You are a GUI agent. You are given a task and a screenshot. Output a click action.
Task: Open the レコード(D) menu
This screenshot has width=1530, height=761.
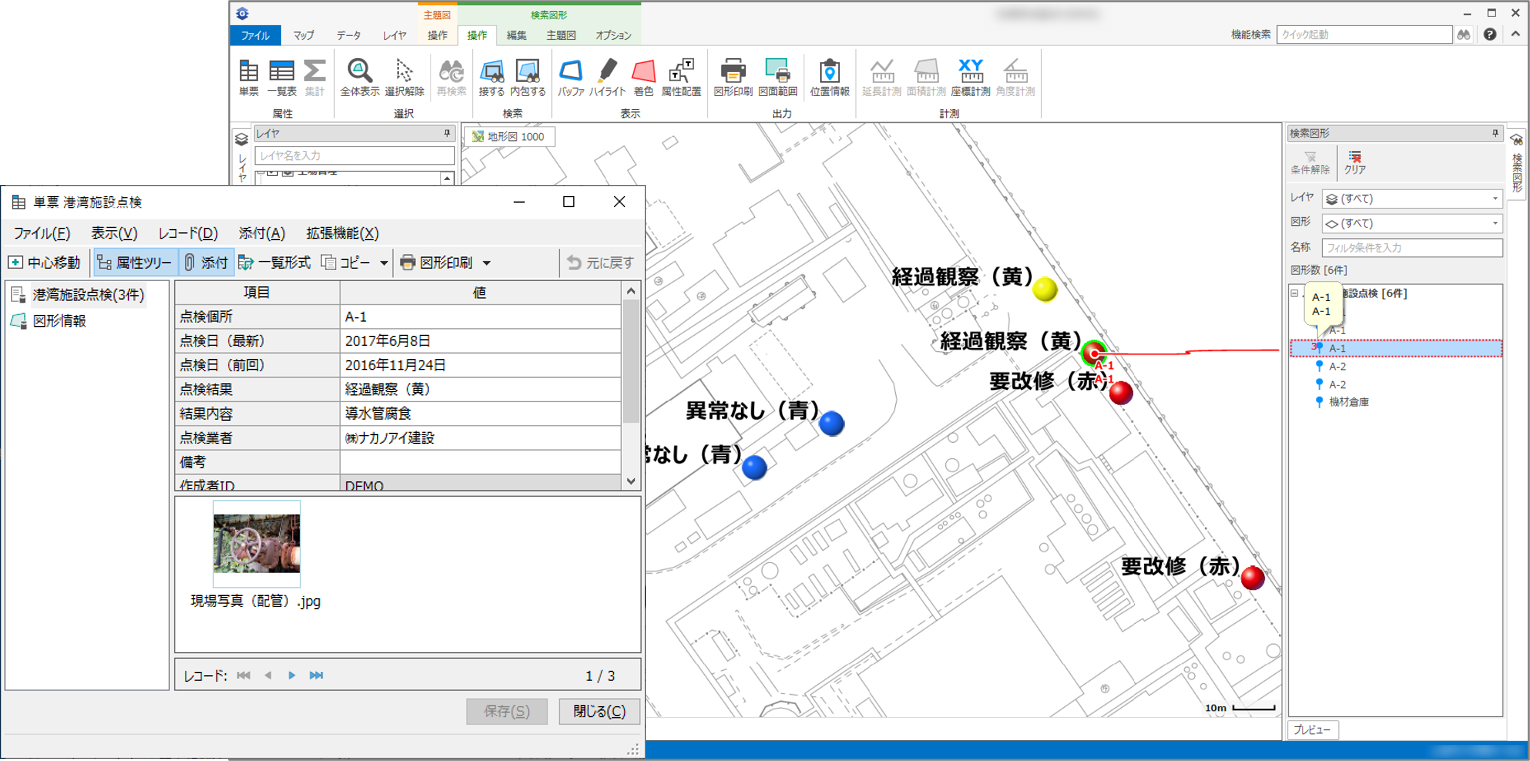(188, 233)
